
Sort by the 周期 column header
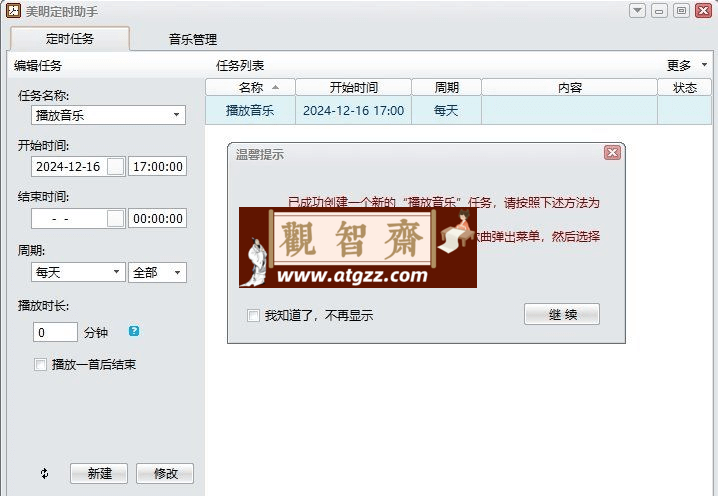point(446,87)
